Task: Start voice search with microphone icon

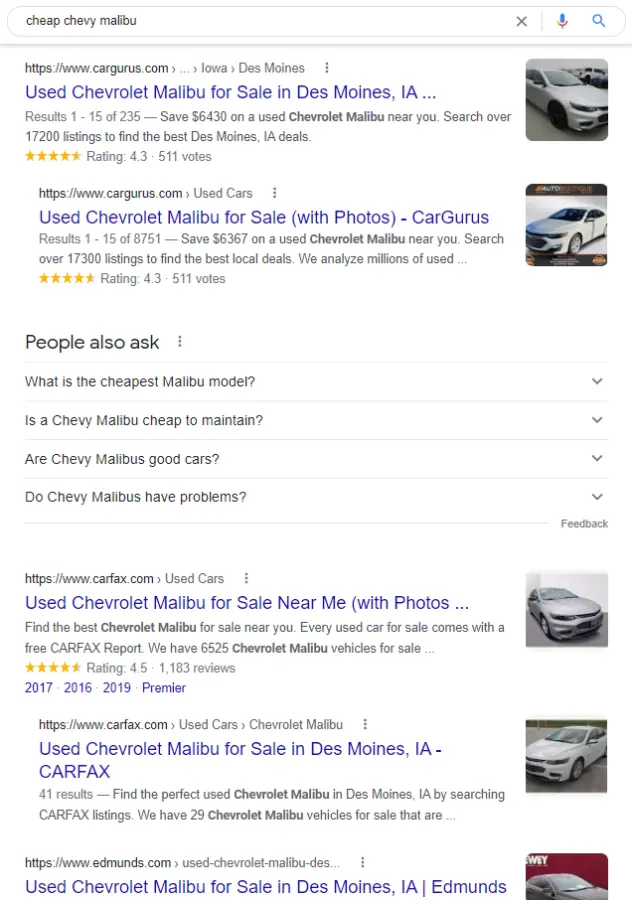Action: click(562, 21)
